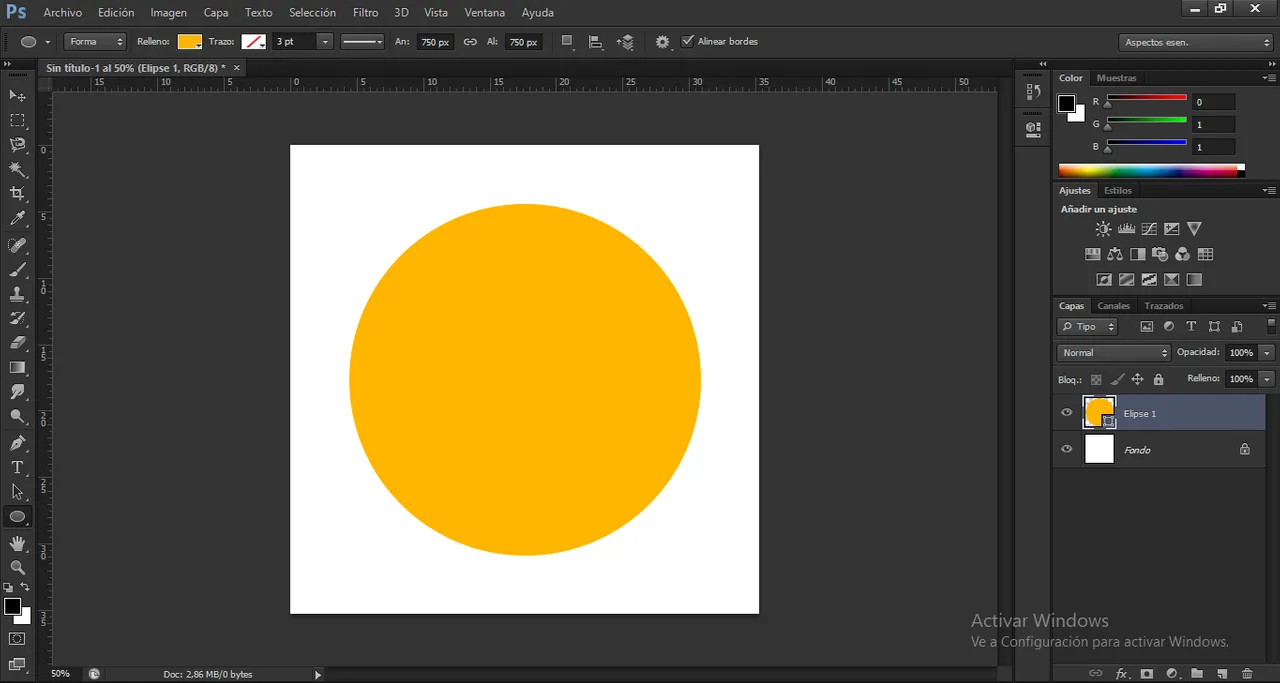This screenshot has height=683, width=1280.
Task: Select the Clone Stamp tool
Action: (x=17, y=294)
